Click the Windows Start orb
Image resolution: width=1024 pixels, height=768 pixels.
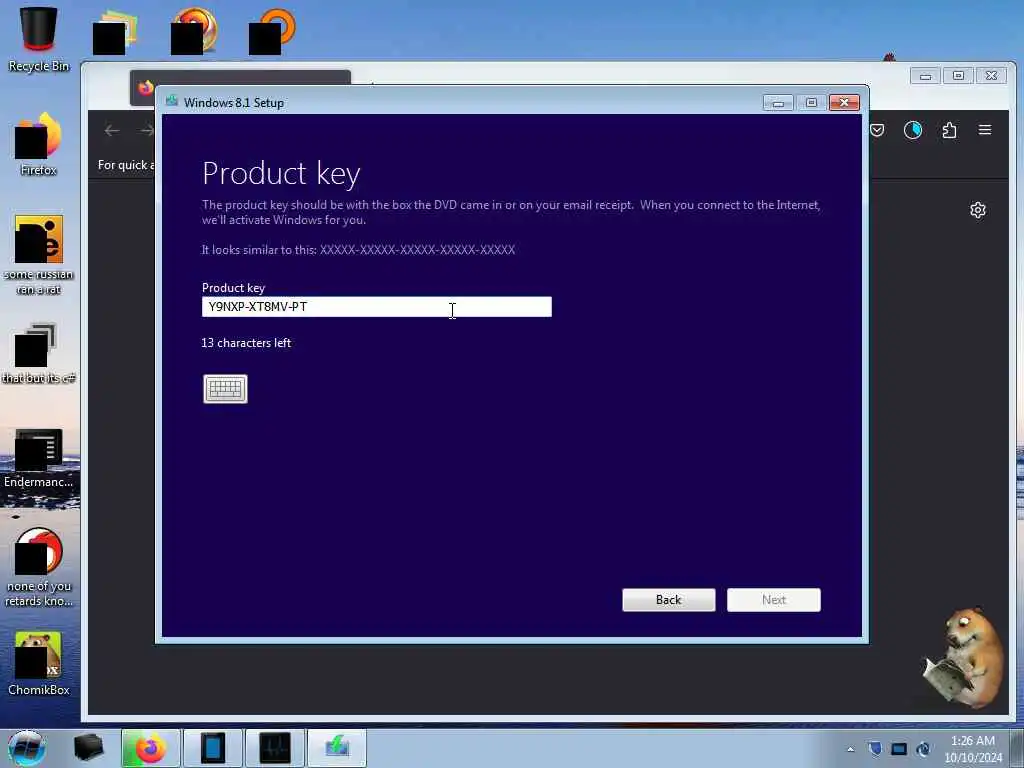point(26,748)
